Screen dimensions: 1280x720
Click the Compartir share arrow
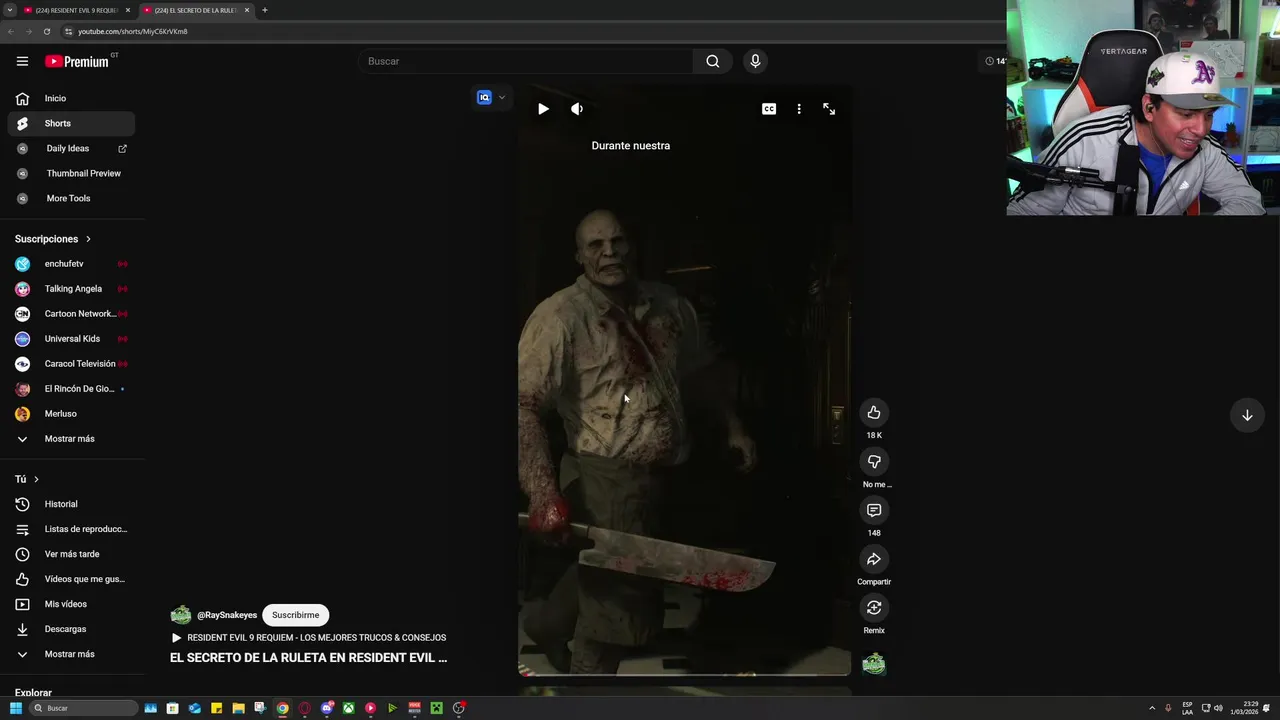pyautogui.click(x=874, y=559)
